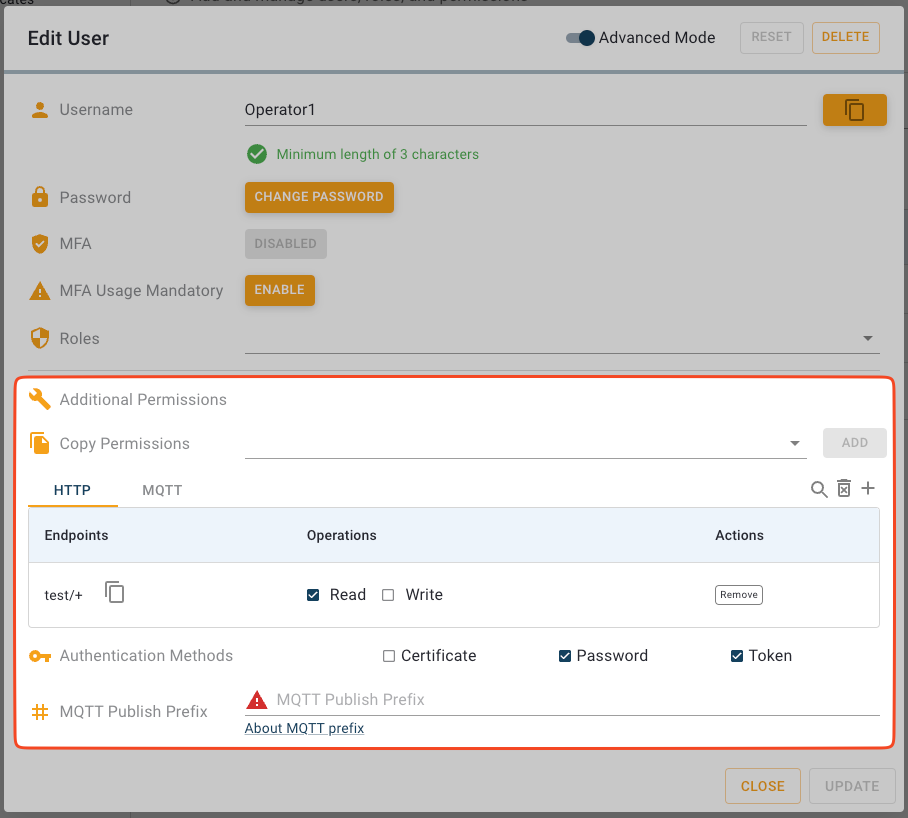Click the plus icon to add endpoint
The image size is (908, 818).
point(868,488)
